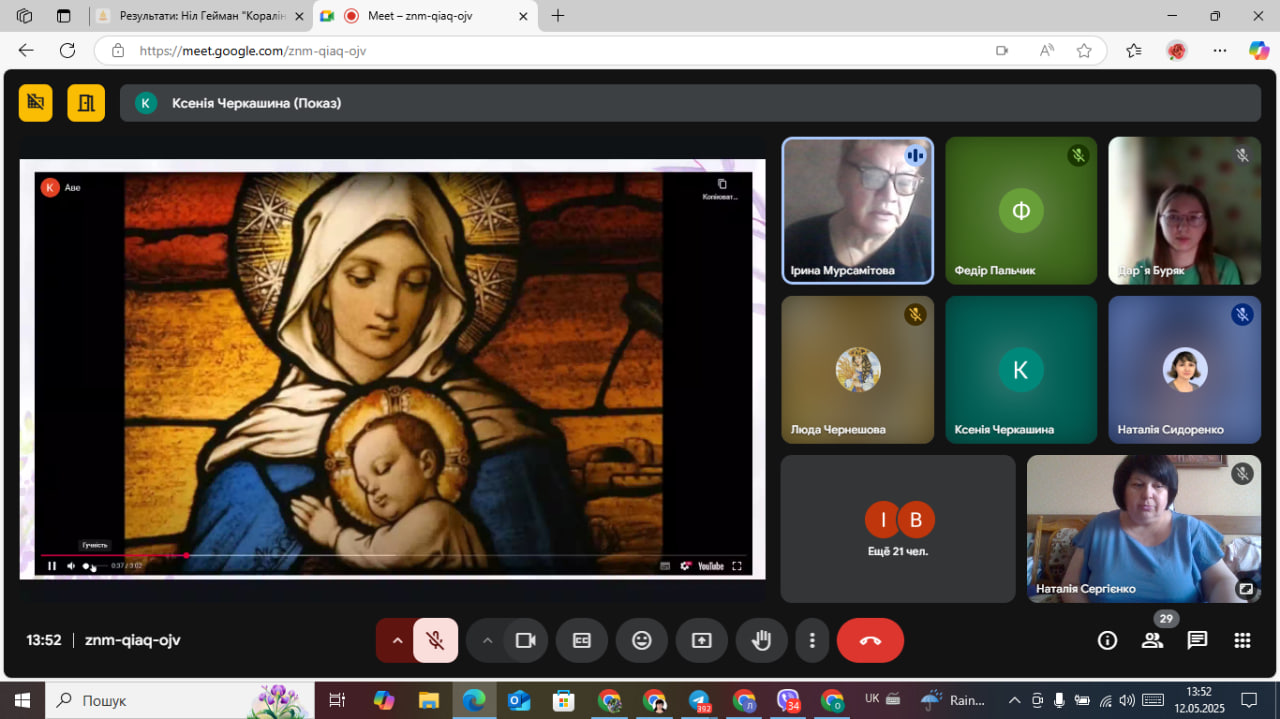The height and width of the screenshot is (719, 1280).
Task: Click the first yellow icon left of the presenter bar
Action: point(36,103)
